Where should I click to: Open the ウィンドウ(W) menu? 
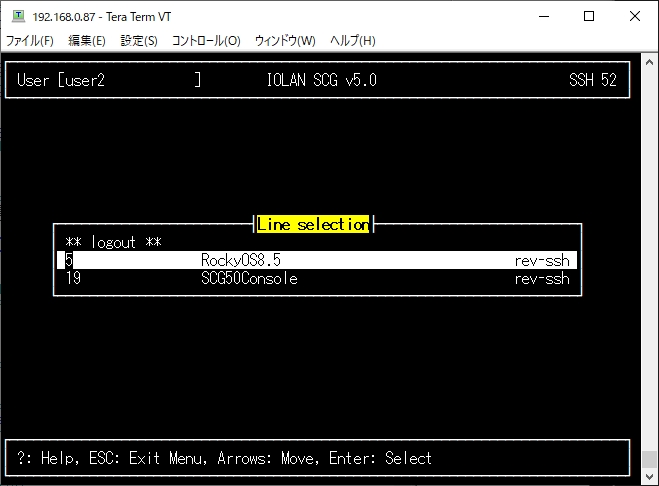click(285, 41)
